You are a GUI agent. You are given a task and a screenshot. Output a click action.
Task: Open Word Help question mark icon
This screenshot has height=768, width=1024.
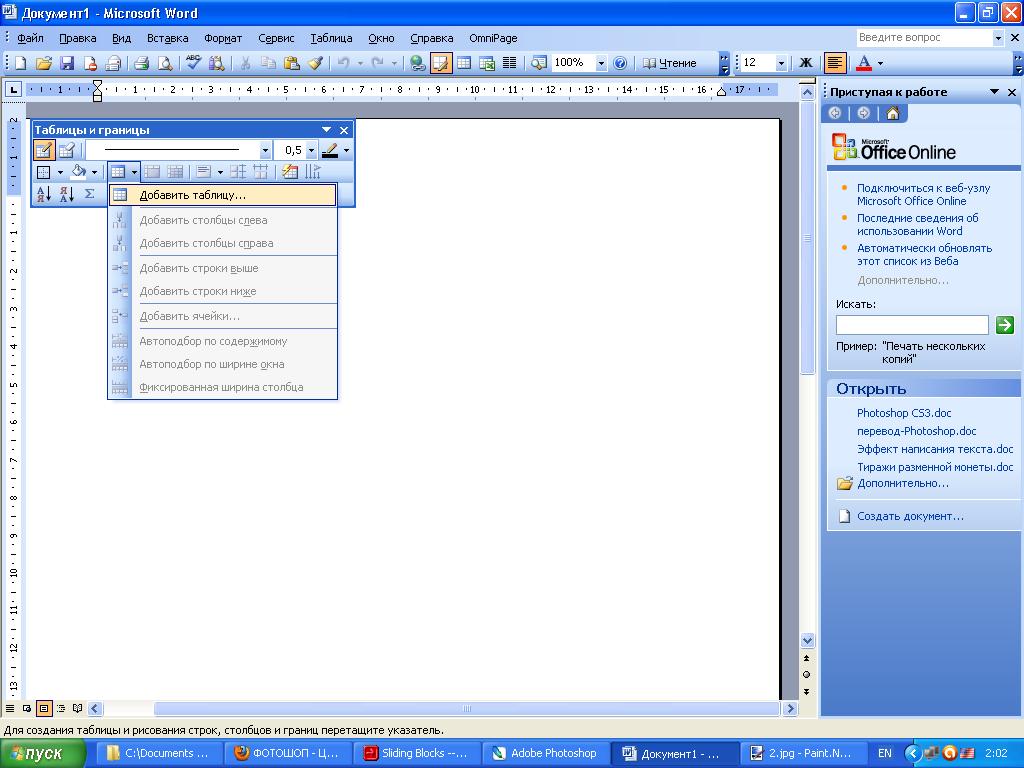(620, 63)
